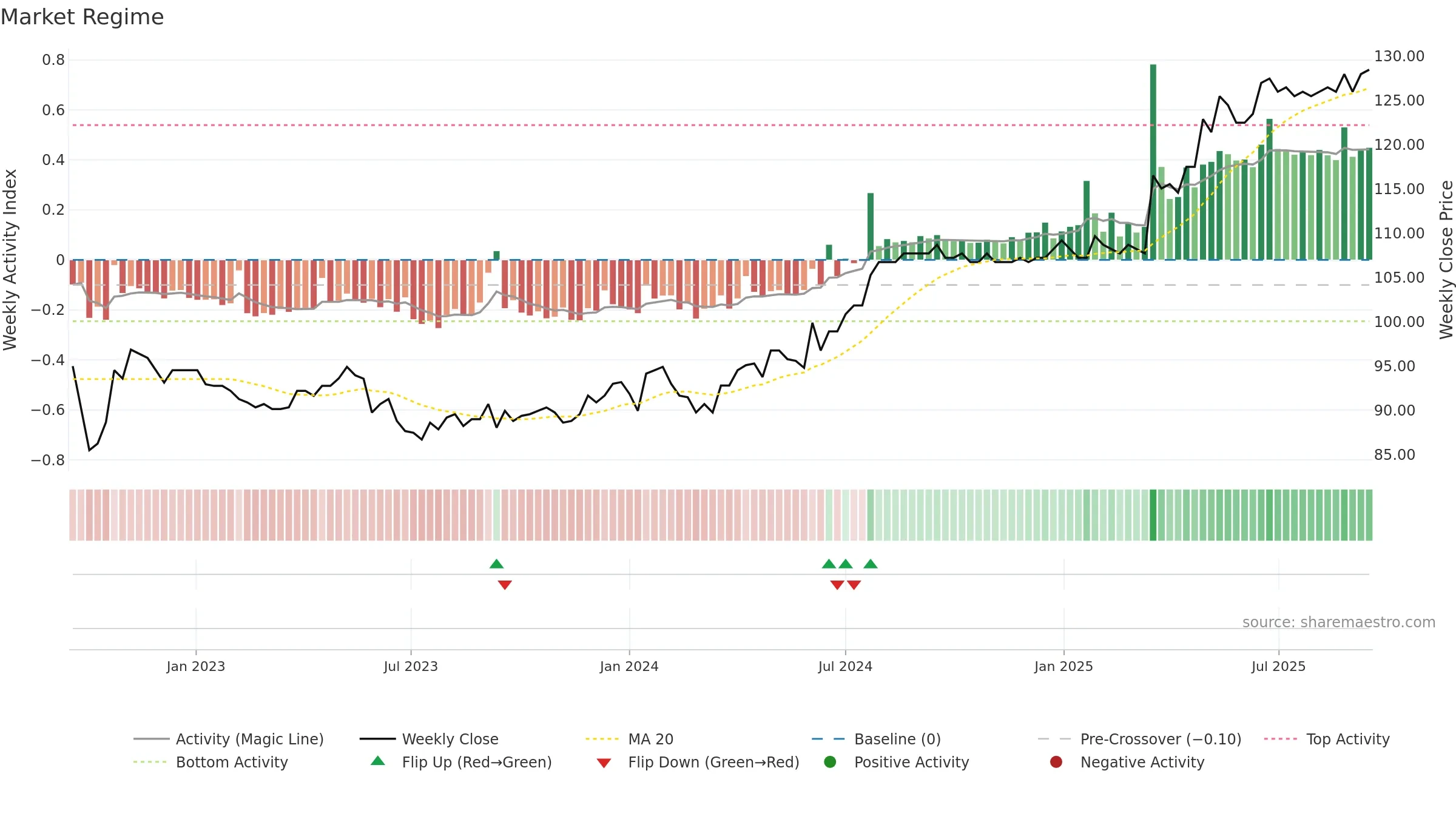The image size is (1456, 819).
Task: Click the rightmost green flip-up marker after Jul 2024
Action: pos(871,564)
